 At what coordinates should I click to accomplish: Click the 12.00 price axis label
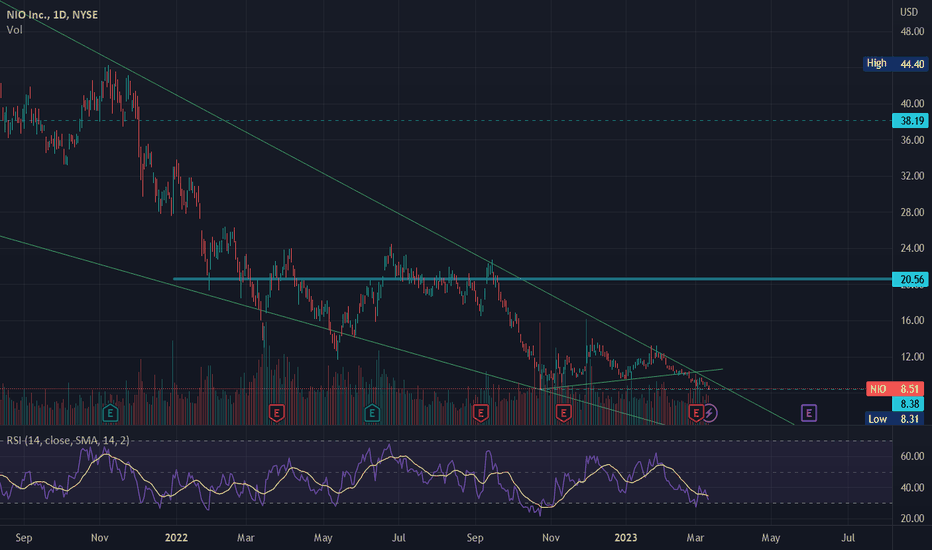coord(912,357)
